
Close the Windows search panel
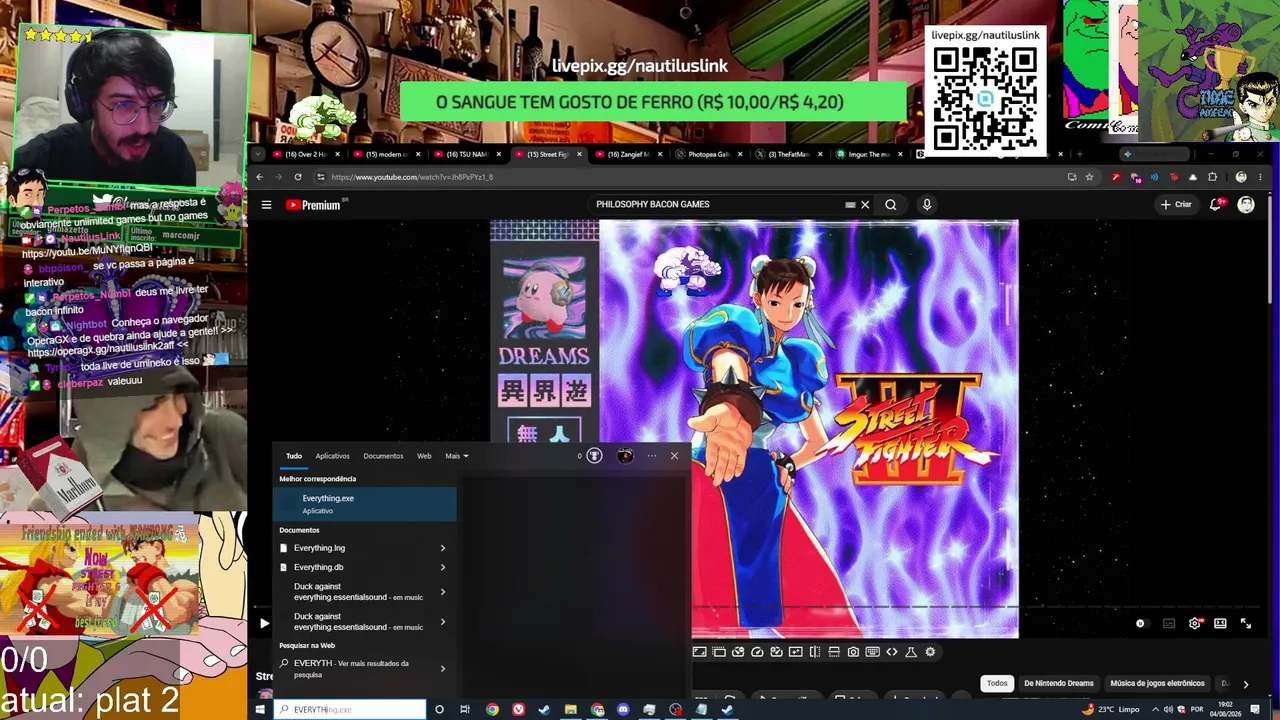[674, 456]
